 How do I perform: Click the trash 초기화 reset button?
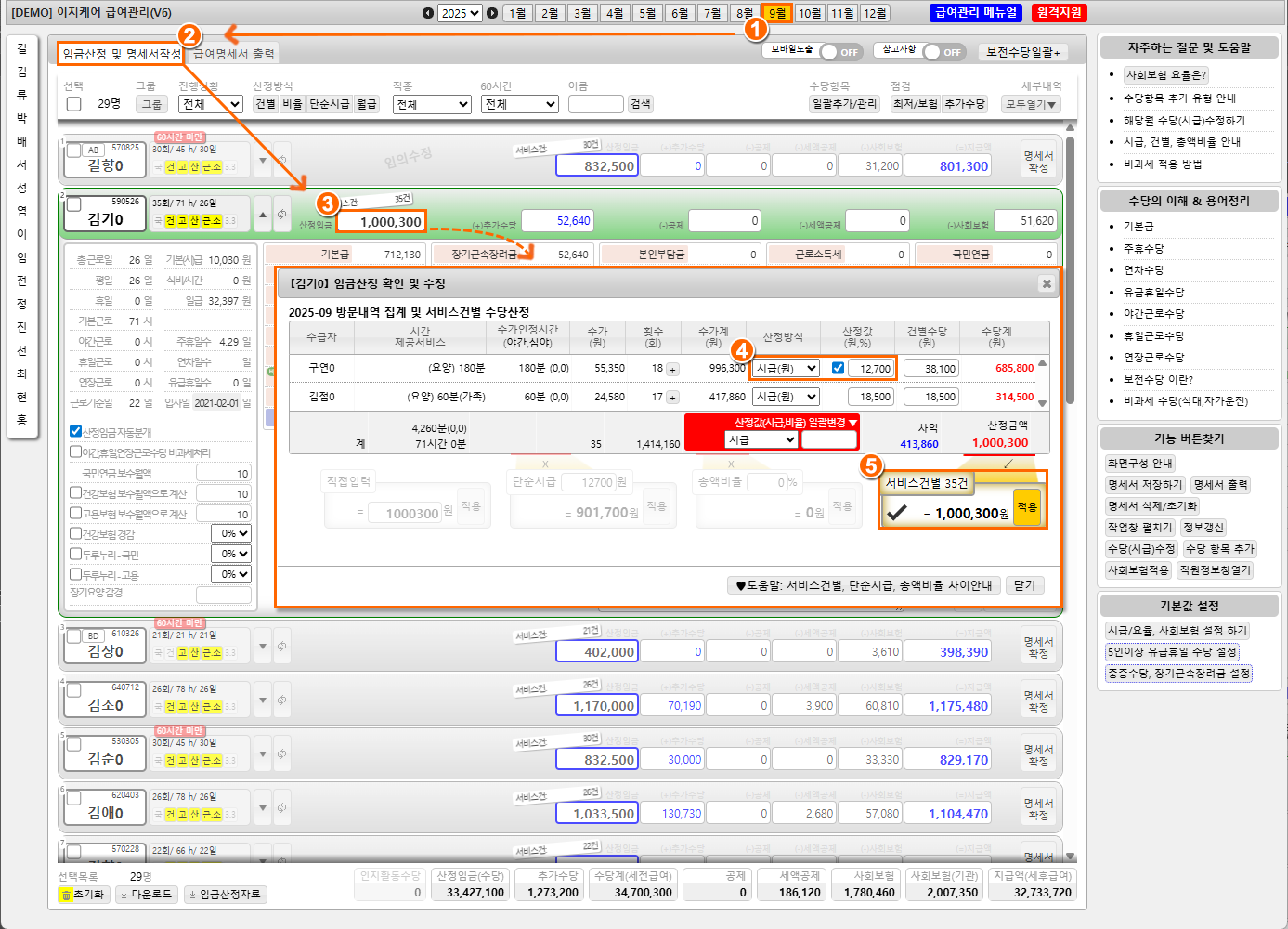83,894
